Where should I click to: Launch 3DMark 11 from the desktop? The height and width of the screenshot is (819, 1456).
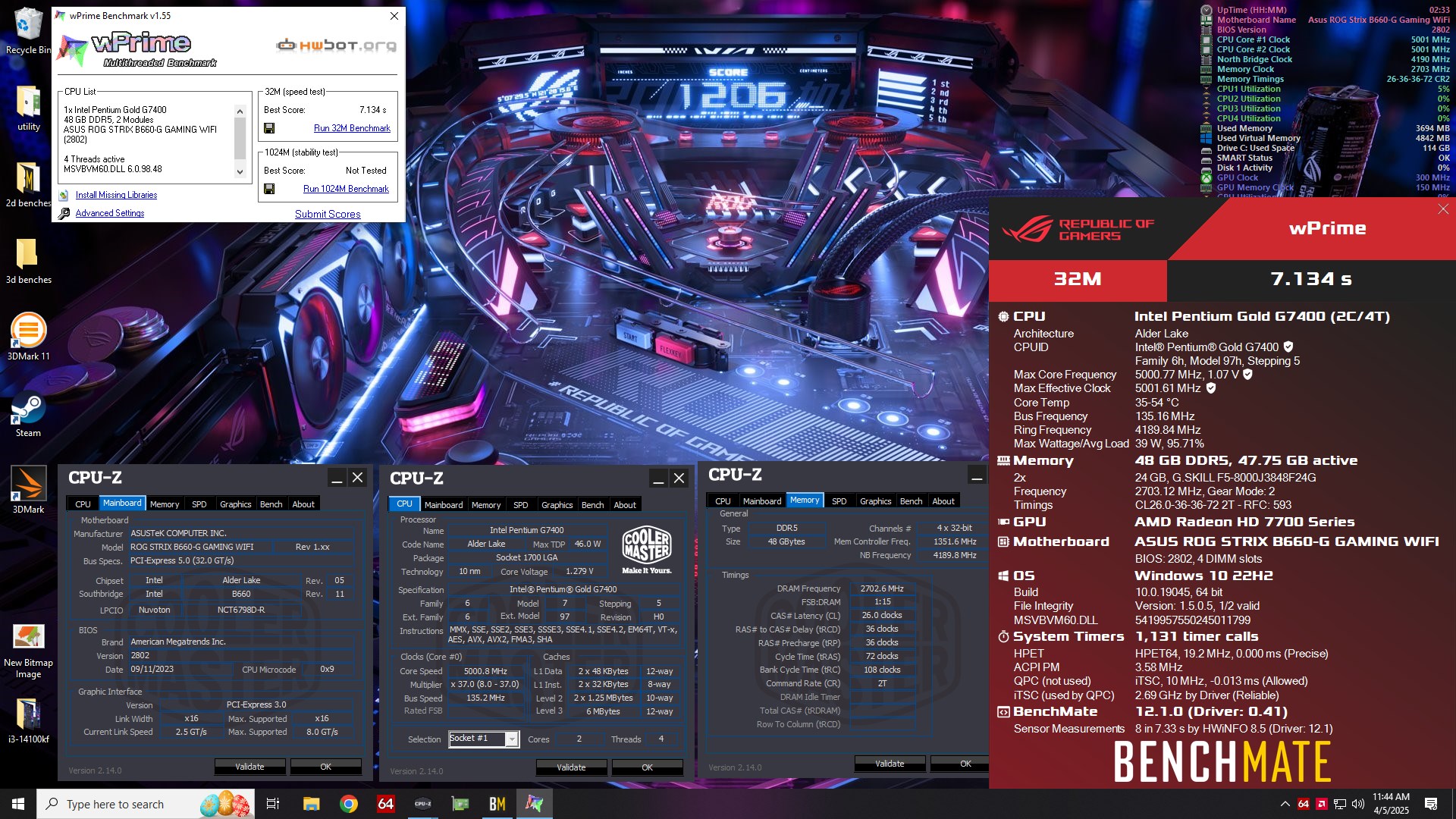pyautogui.click(x=28, y=337)
